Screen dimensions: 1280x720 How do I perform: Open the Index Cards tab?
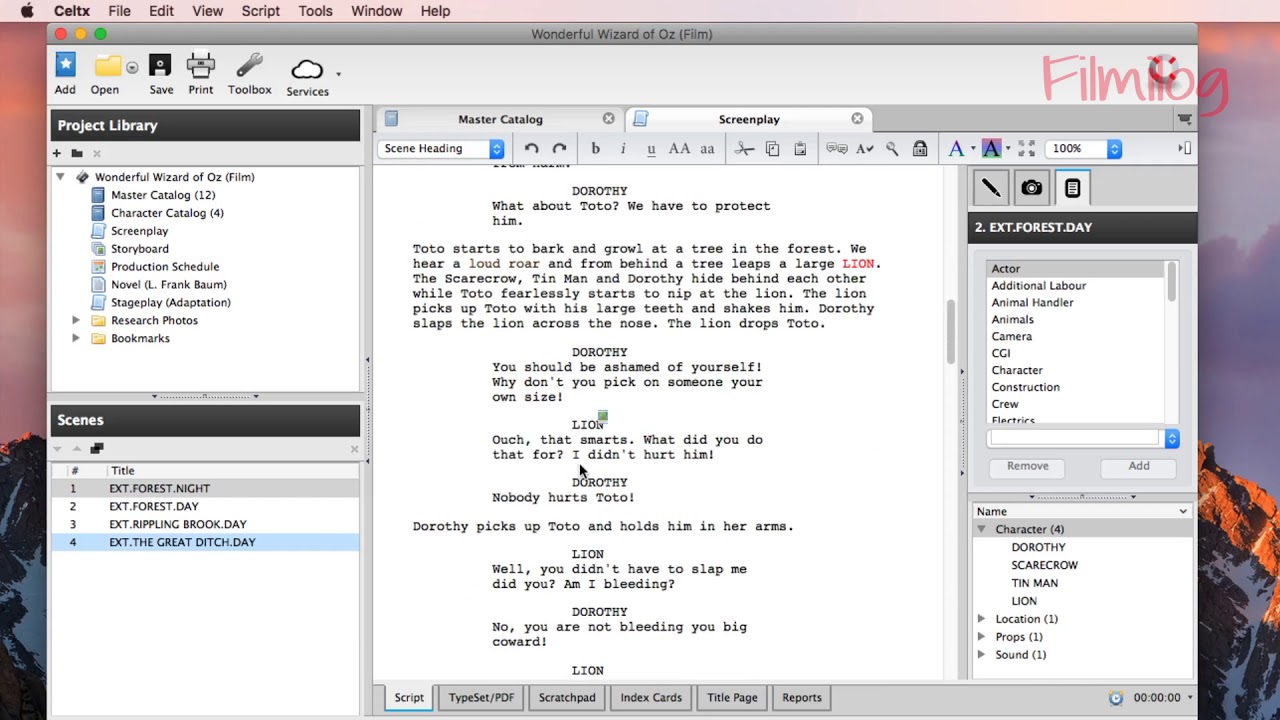[x=651, y=698]
